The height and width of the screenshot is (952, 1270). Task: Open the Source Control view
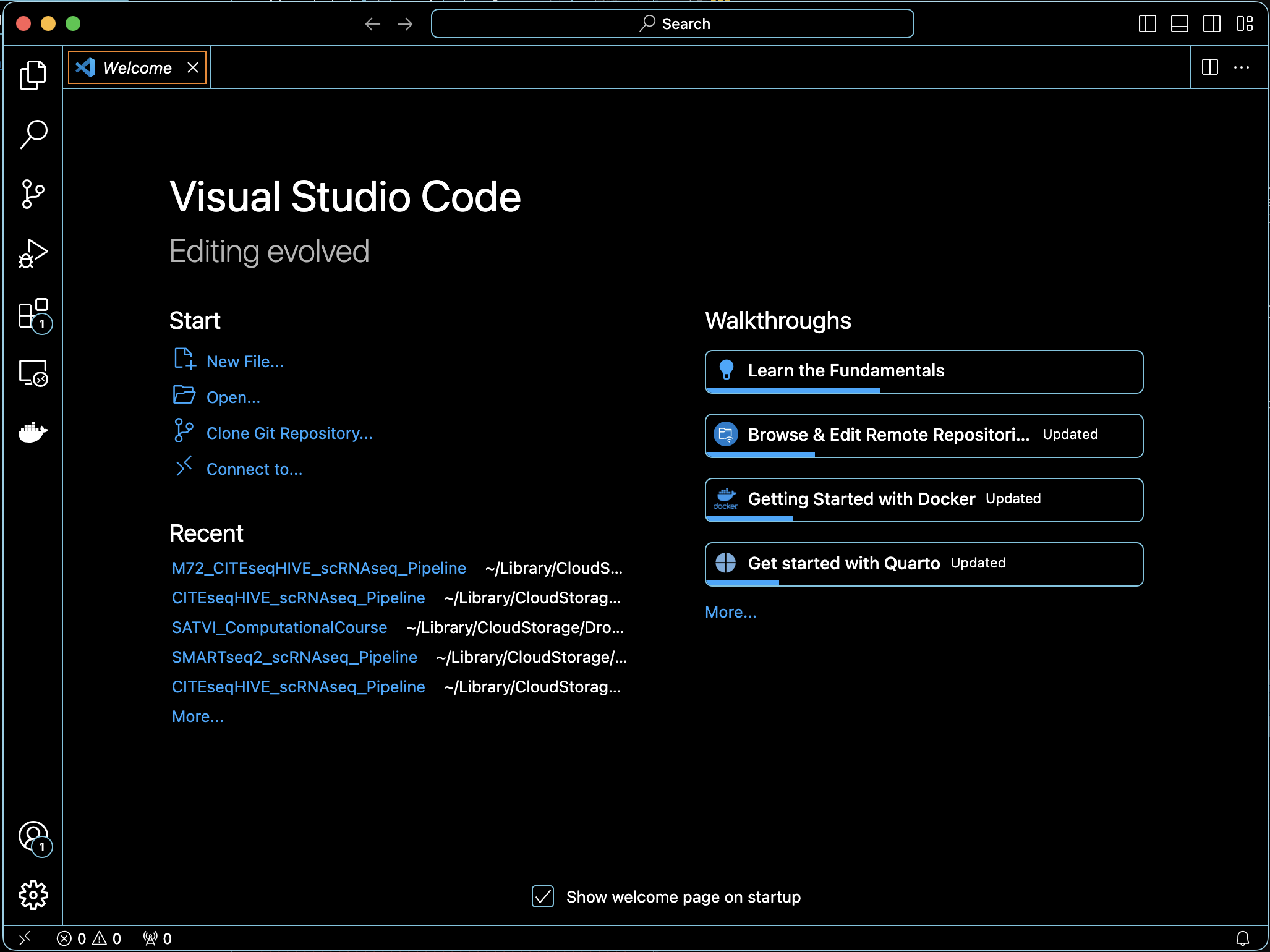[33, 194]
